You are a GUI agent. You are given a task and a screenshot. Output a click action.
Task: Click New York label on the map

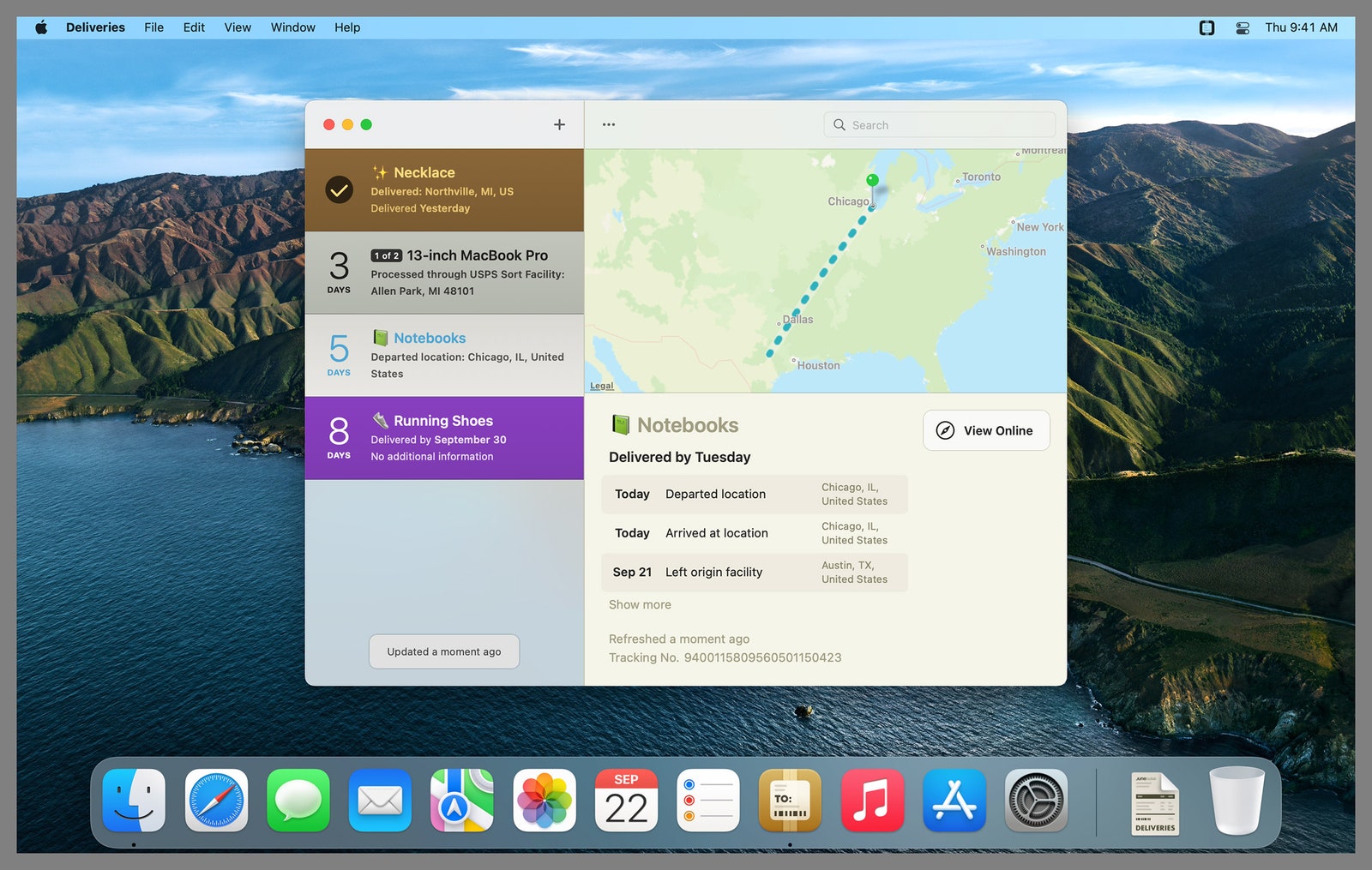coord(1039,227)
